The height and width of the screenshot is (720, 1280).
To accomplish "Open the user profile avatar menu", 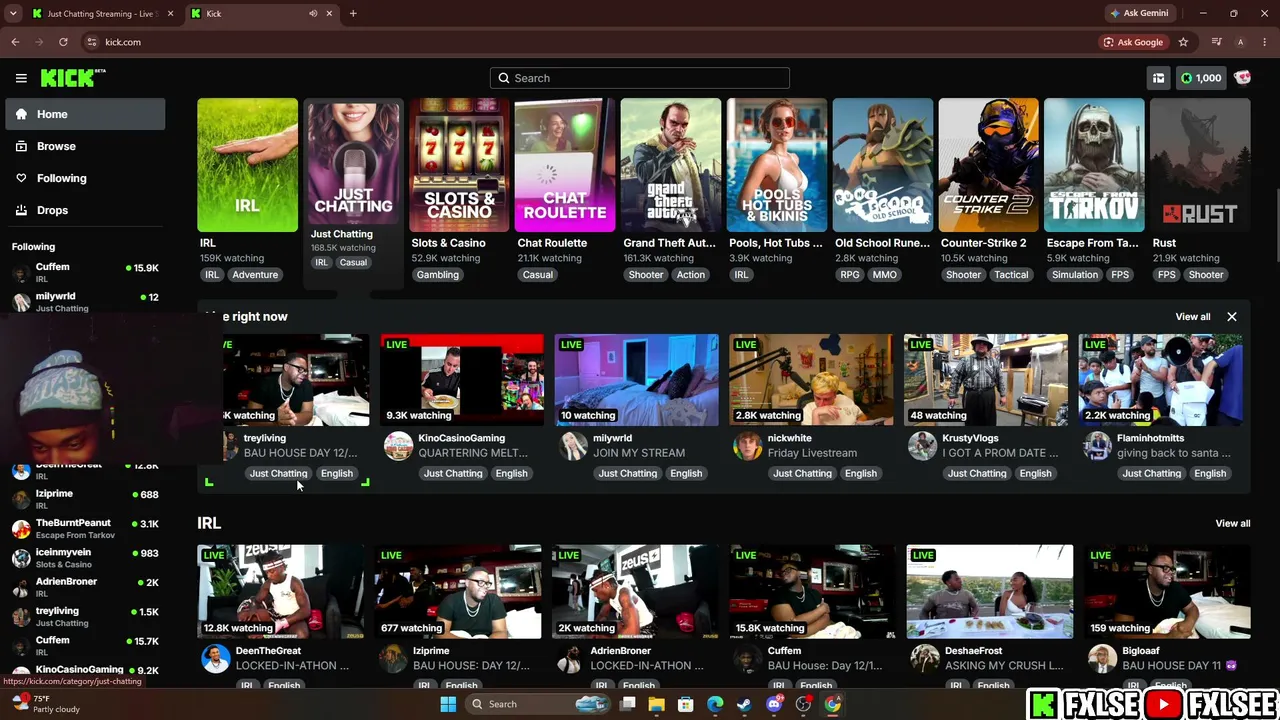I will (x=1243, y=78).
